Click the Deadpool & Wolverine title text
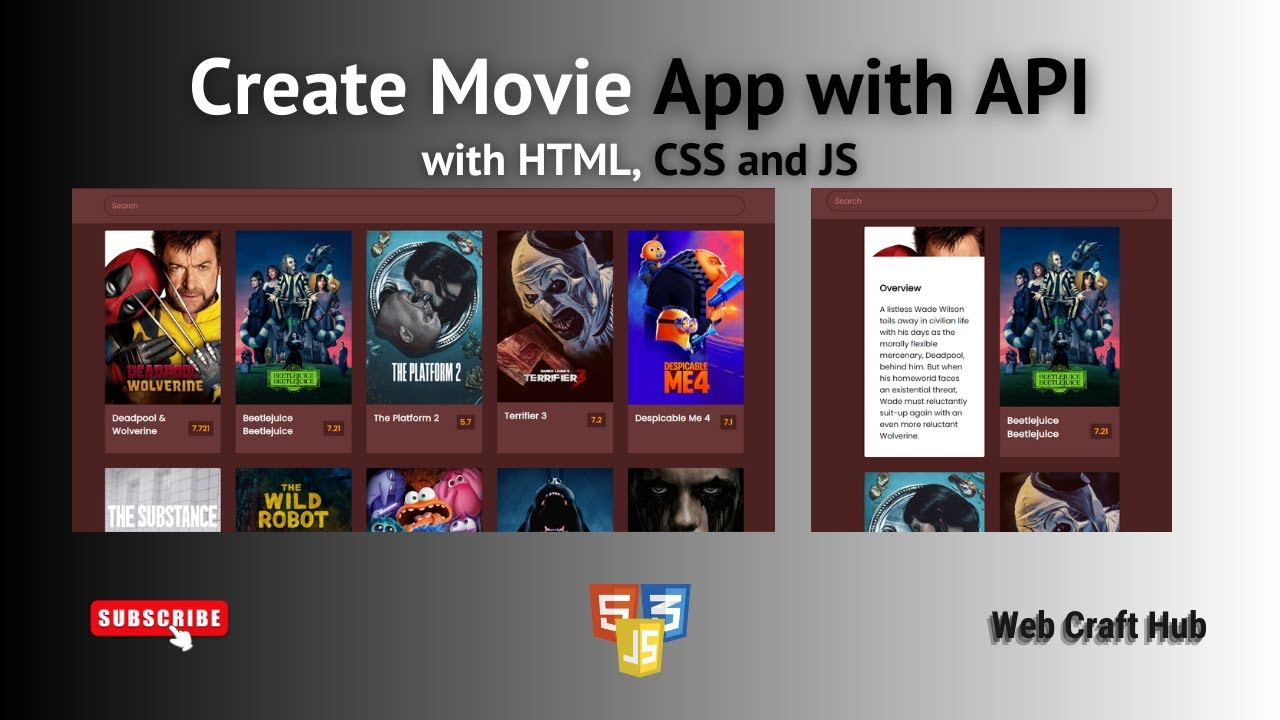This screenshot has width=1280, height=720. (139, 425)
